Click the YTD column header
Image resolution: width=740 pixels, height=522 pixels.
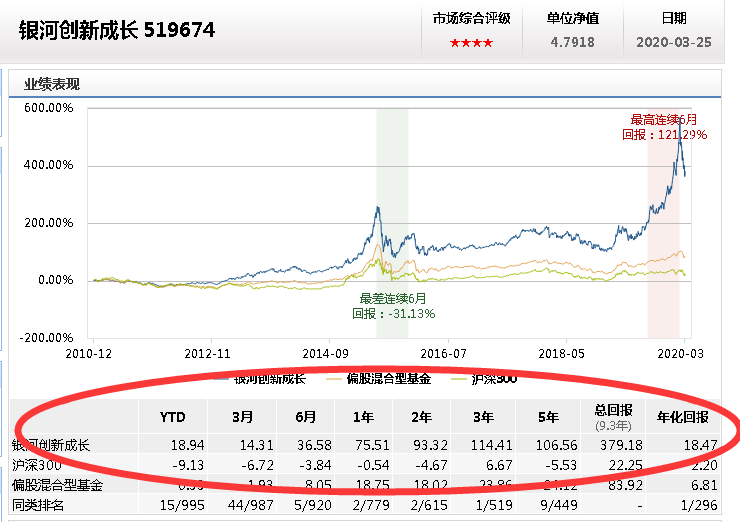[172, 417]
